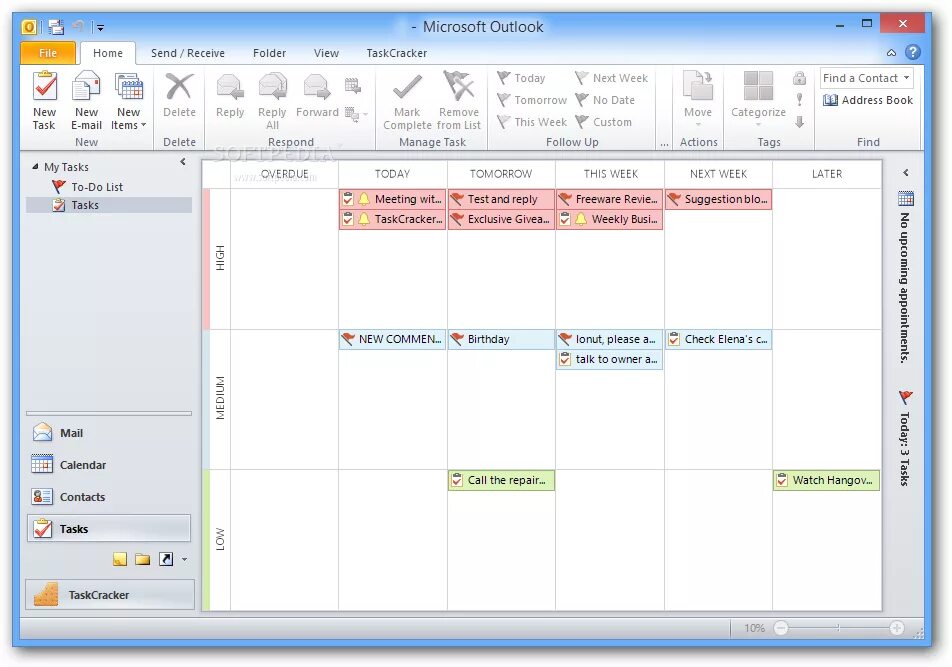952x667 pixels.
Task: Click the Forward ribbon button
Action: tap(317, 96)
